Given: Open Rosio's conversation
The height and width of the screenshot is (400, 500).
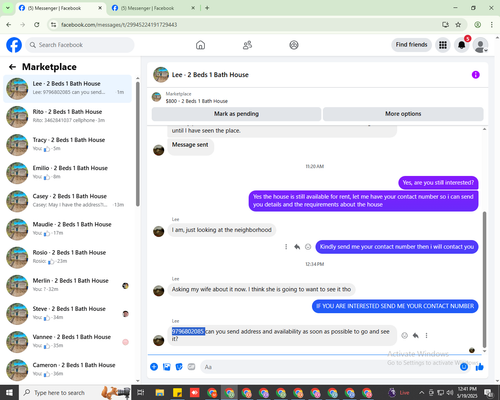Looking at the screenshot, I should [67, 258].
